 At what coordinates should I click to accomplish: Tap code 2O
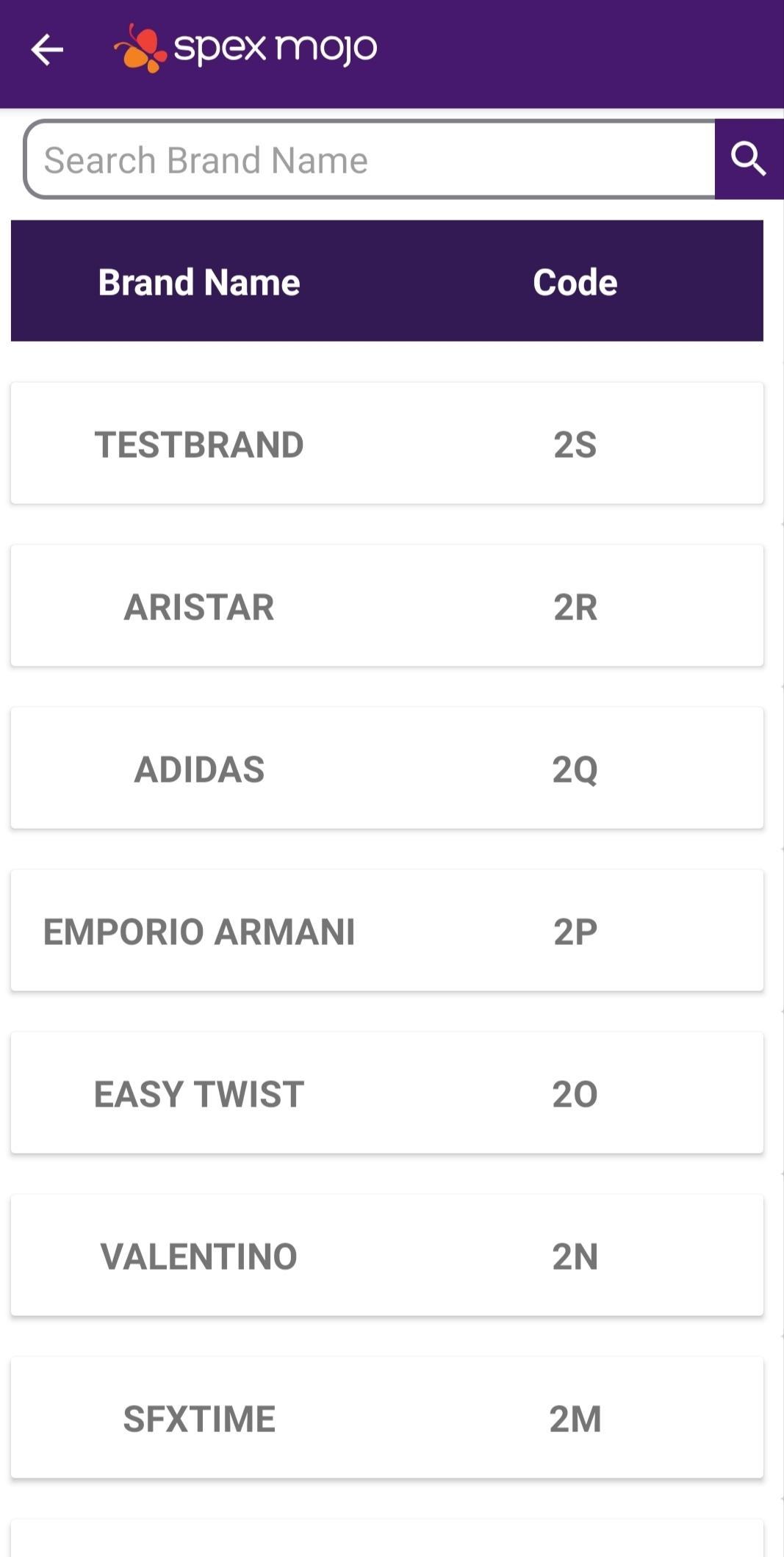click(575, 1094)
